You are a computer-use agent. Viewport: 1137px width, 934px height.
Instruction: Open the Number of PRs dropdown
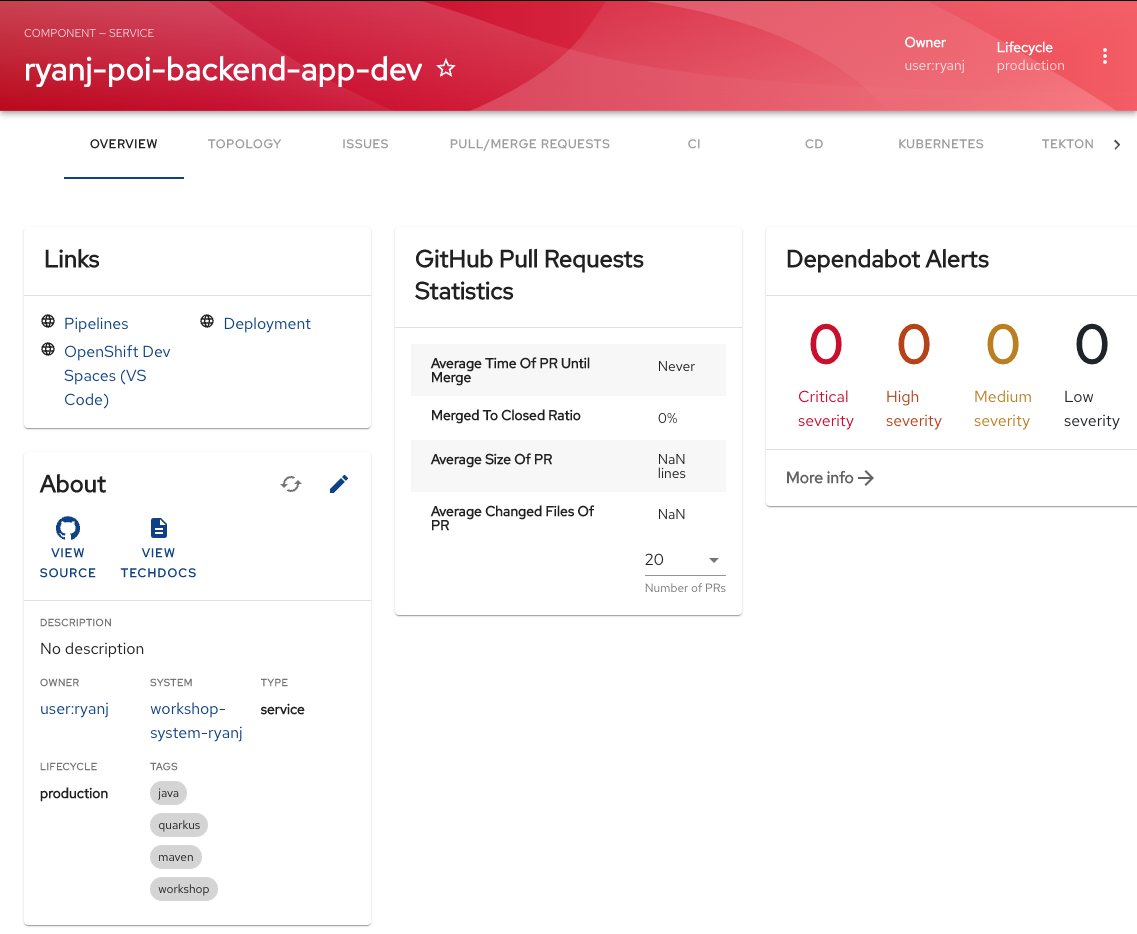(x=685, y=560)
